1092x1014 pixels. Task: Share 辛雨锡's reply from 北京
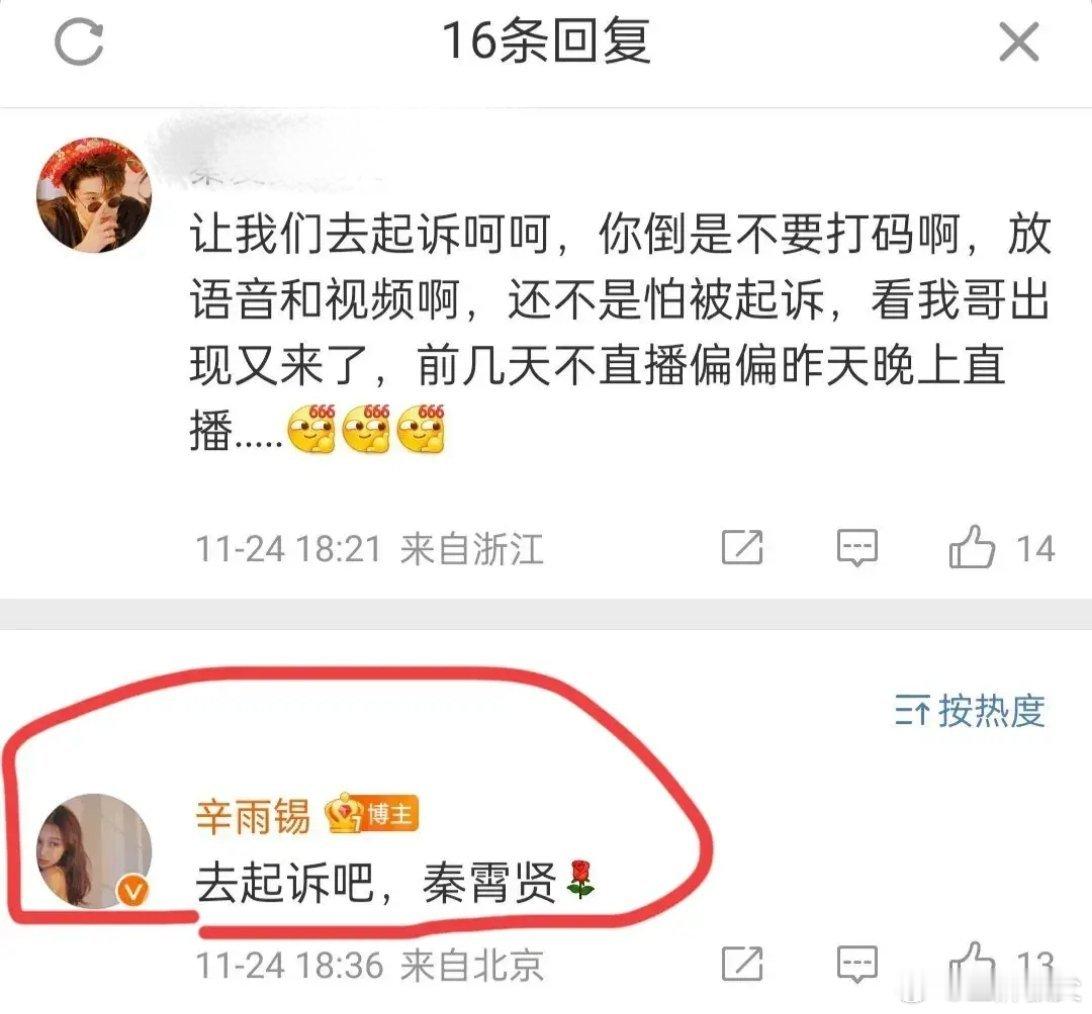742,965
